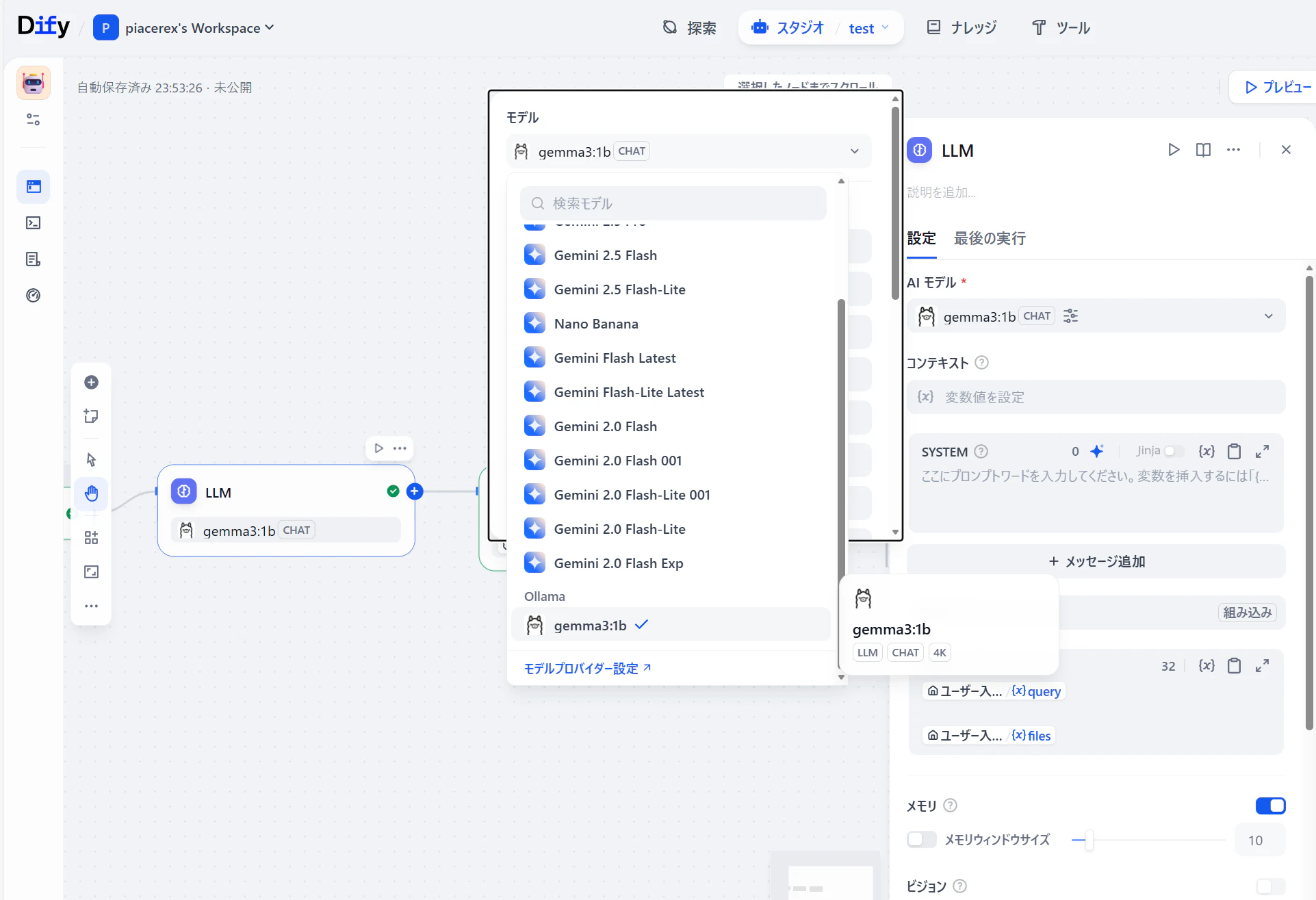1316x900 pixels.
Task: Go to ツール in top navigation
Action: 1061,28
